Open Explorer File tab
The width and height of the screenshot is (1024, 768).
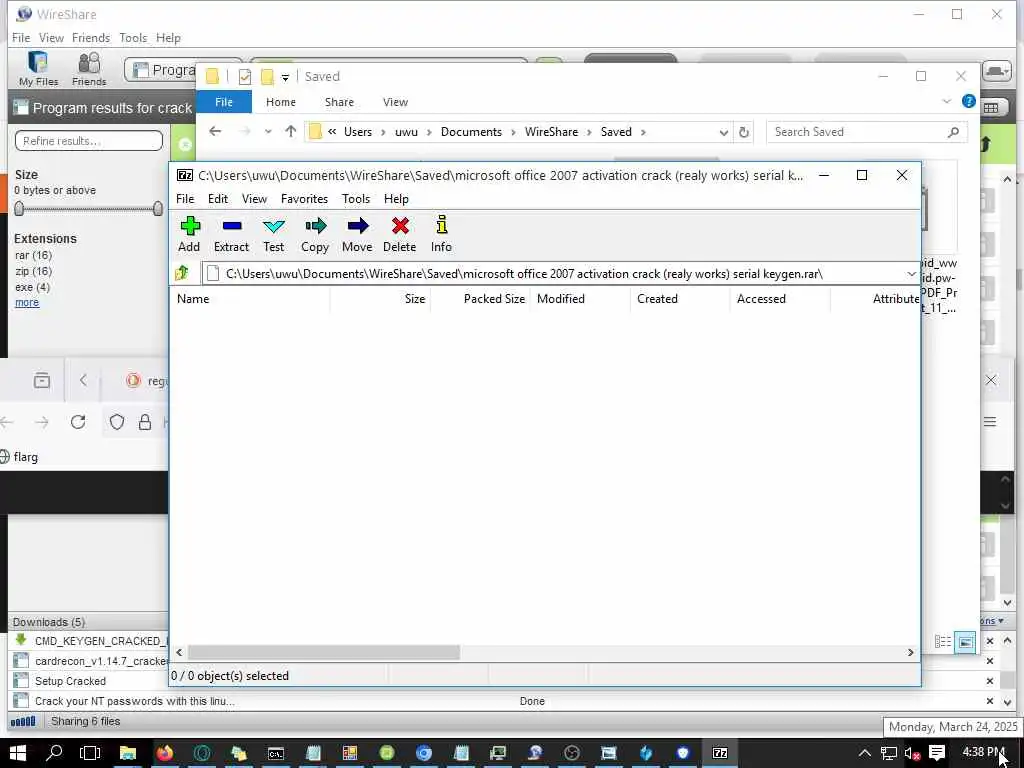(x=223, y=102)
